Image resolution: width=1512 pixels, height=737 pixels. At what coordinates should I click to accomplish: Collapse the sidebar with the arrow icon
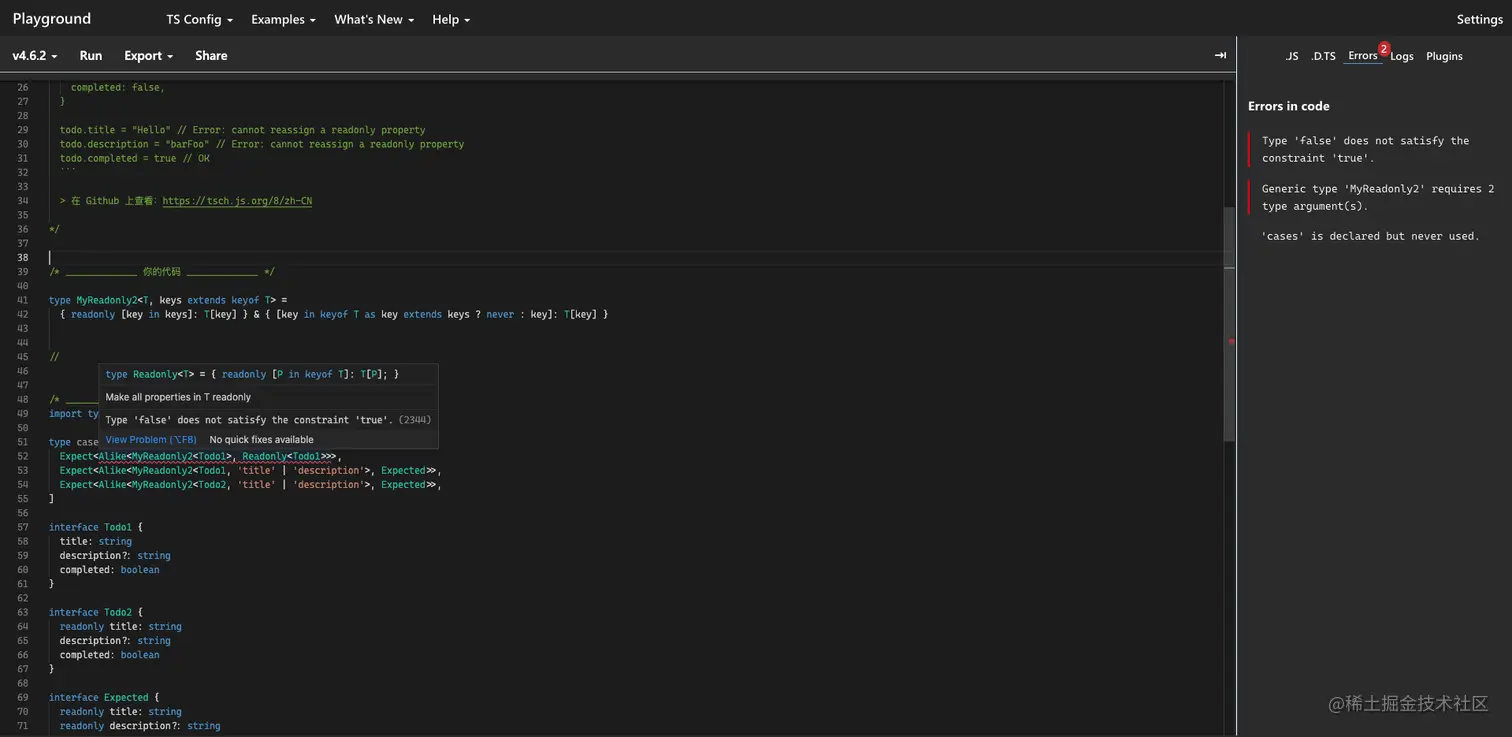(x=1220, y=55)
